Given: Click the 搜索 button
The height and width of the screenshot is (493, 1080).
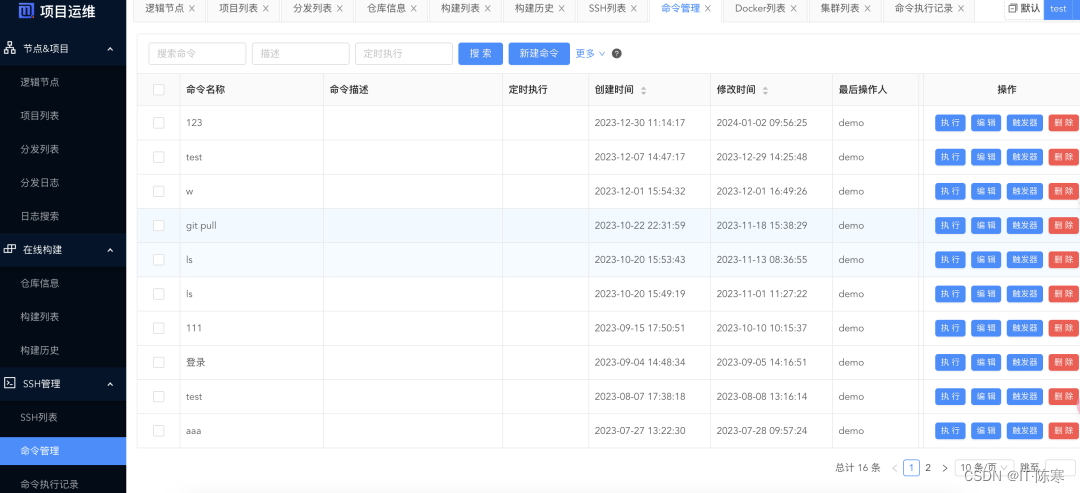Looking at the screenshot, I should pos(481,54).
